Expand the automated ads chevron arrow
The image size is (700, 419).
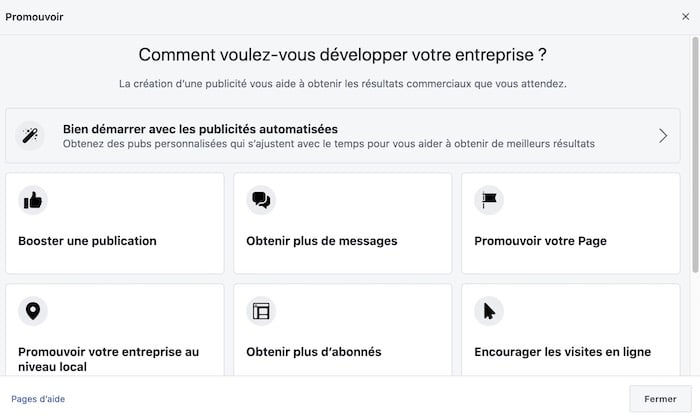click(663, 136)
